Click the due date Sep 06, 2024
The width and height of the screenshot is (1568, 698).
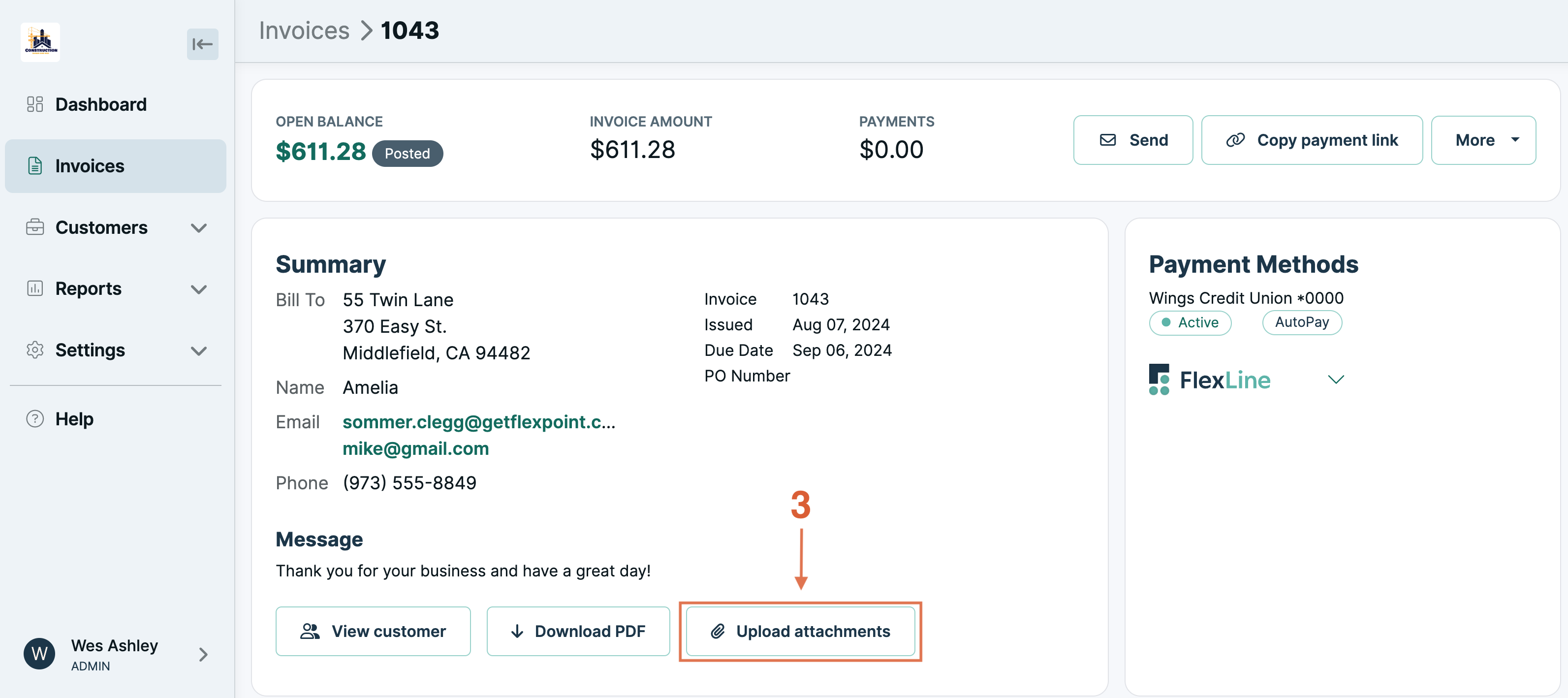click(842, 350)
